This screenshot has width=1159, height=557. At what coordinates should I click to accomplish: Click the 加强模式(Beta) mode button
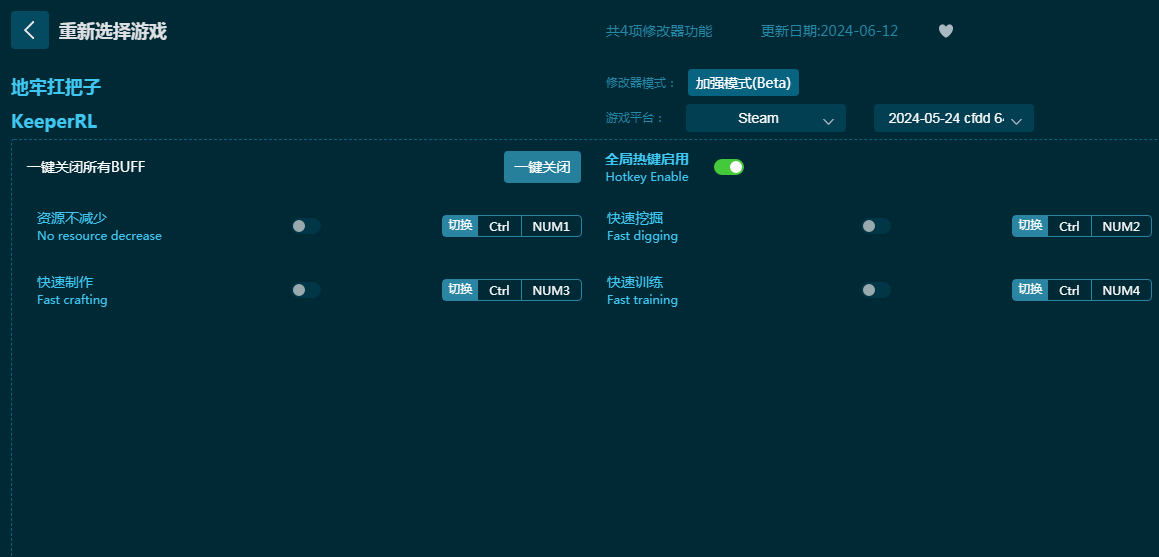[x=743, y=83]
